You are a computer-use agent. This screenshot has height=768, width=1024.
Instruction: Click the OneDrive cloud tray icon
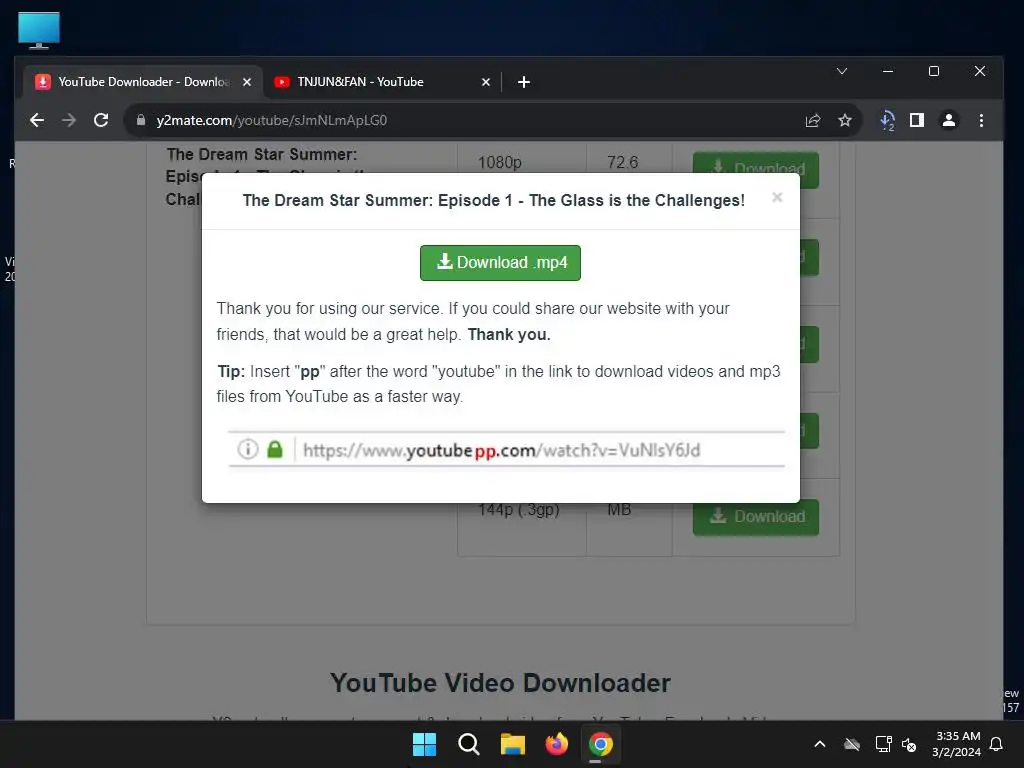click(x=852, y=744)
